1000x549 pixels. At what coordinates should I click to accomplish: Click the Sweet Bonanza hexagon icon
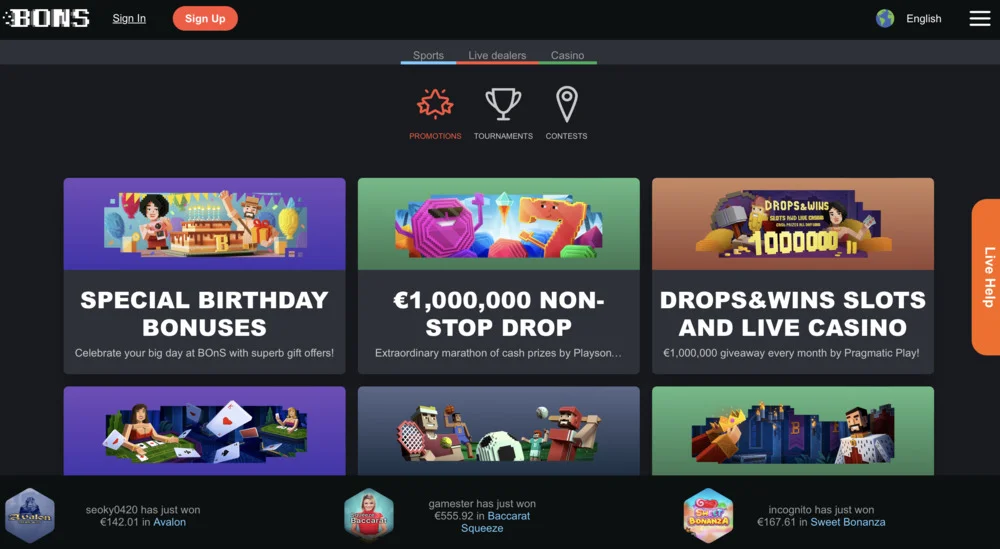pos(708,515)
